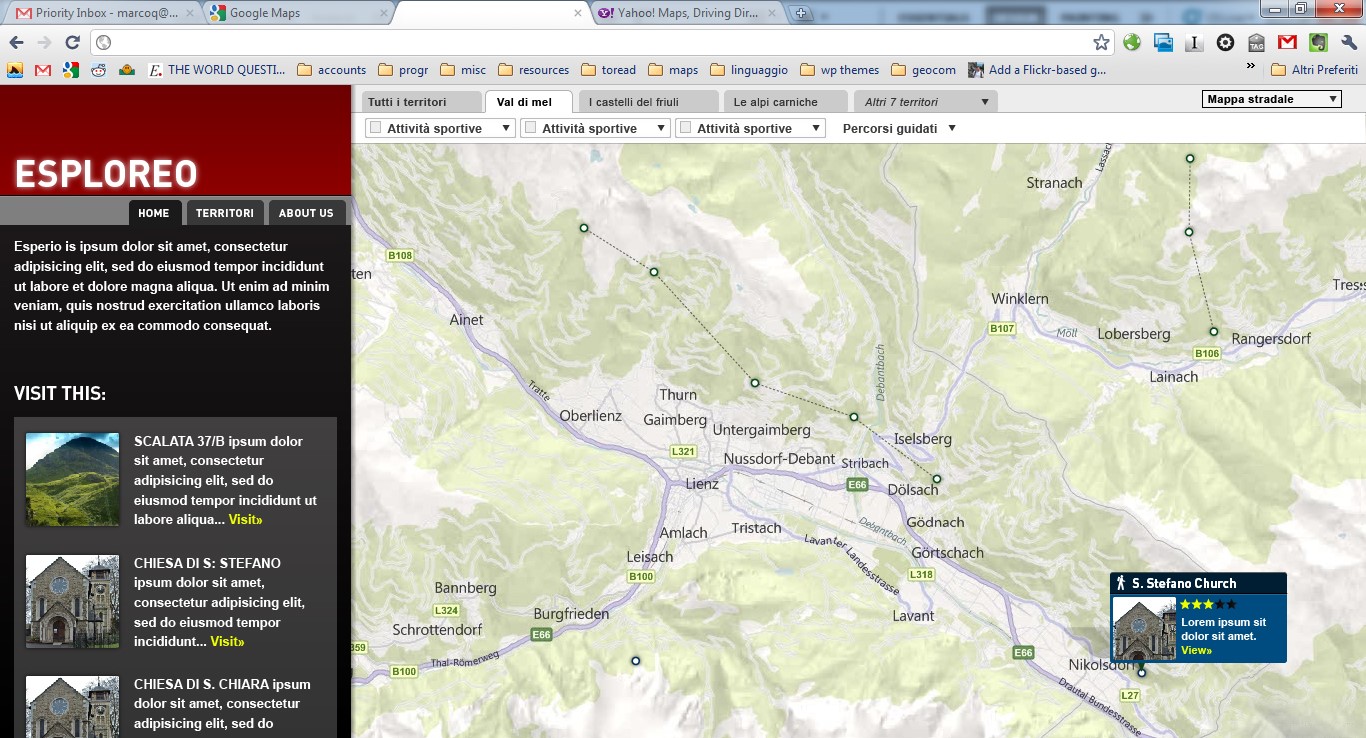Click the grey TAG extension icon
Image resolution: width=1366 pixels, height=738 pixels.
1256,42
